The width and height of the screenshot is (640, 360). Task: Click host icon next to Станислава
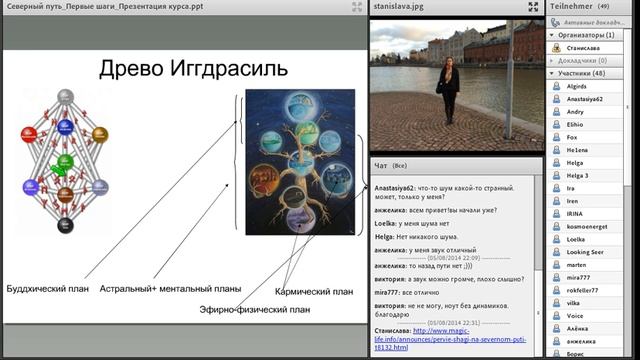coord(556,48)
